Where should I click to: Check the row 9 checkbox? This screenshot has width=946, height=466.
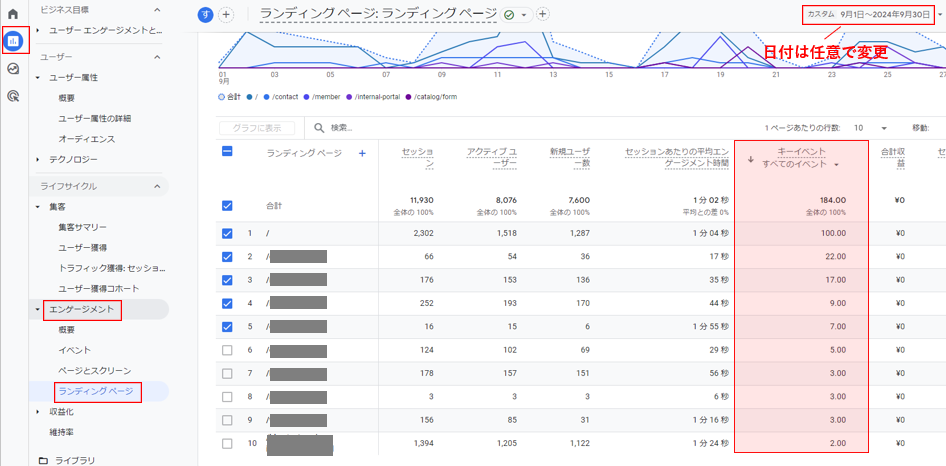(227, 420)
